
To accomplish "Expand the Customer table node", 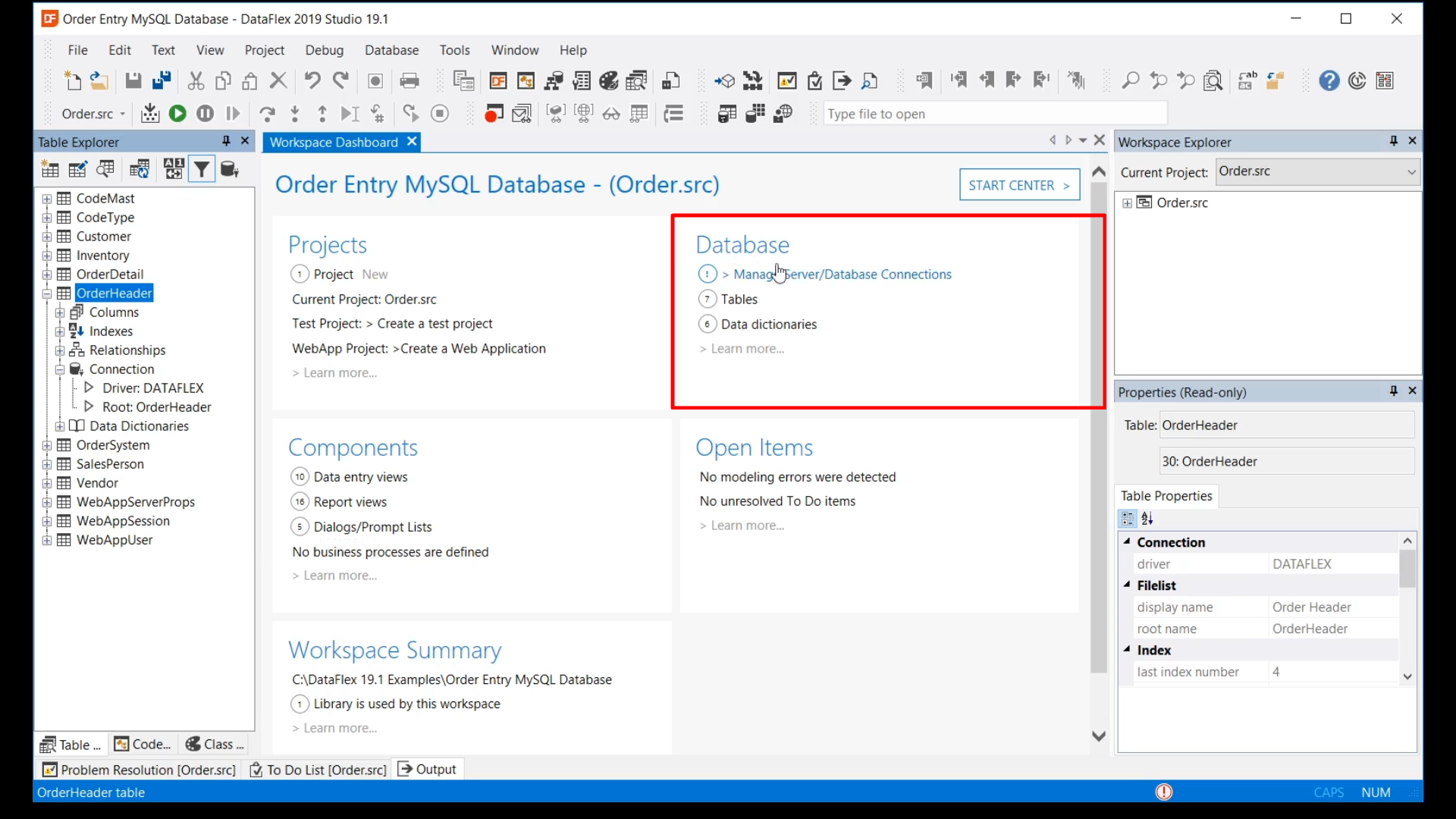I will pos(47,237).
